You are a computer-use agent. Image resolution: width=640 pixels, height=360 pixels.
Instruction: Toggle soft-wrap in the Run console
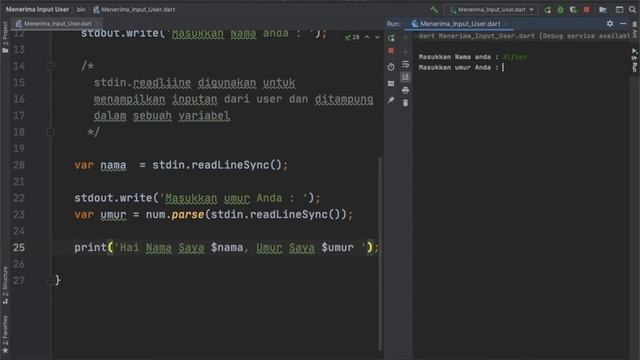point(405,64)
